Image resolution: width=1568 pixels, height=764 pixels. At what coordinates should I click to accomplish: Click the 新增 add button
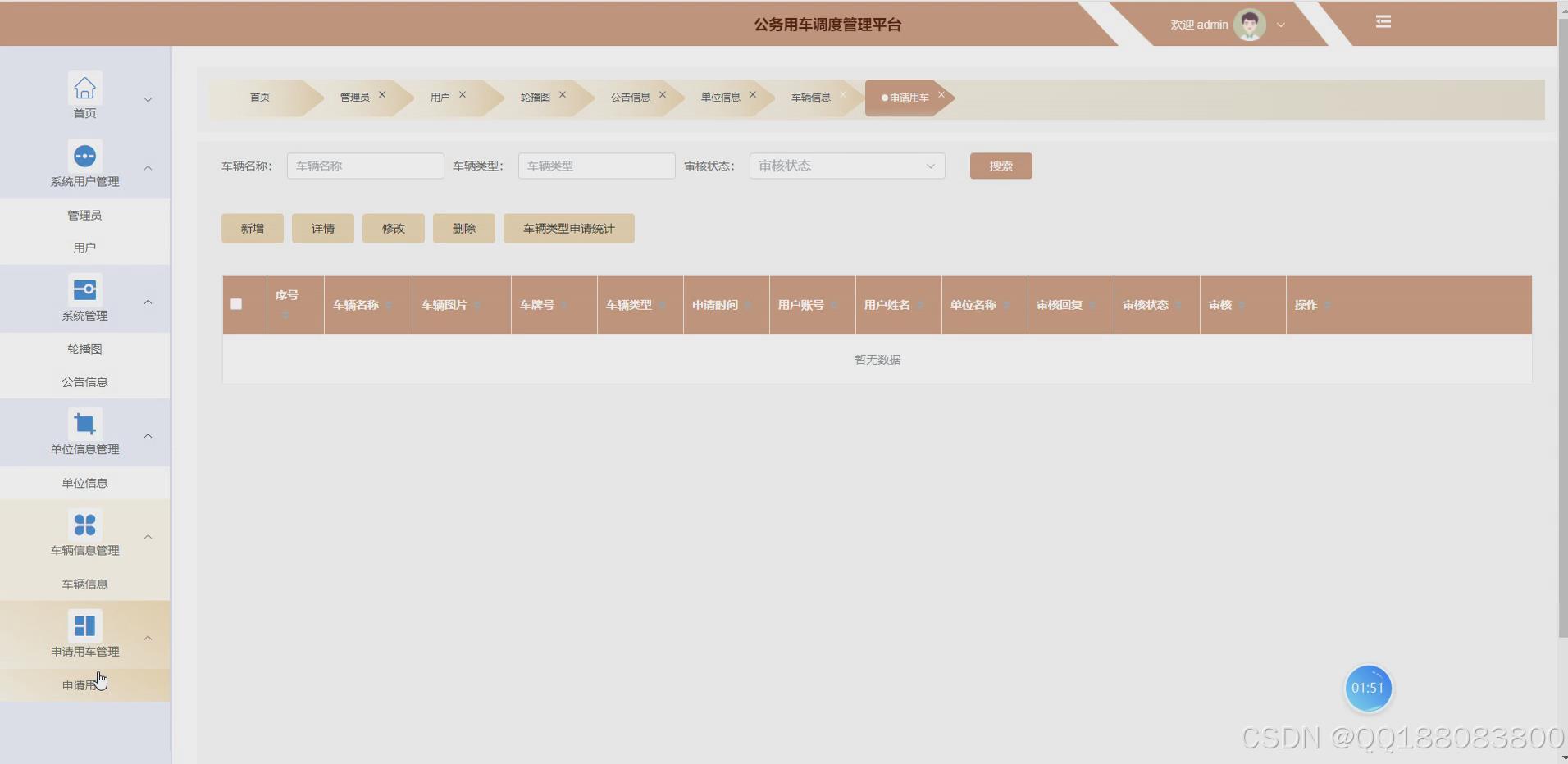coord(252,228)
